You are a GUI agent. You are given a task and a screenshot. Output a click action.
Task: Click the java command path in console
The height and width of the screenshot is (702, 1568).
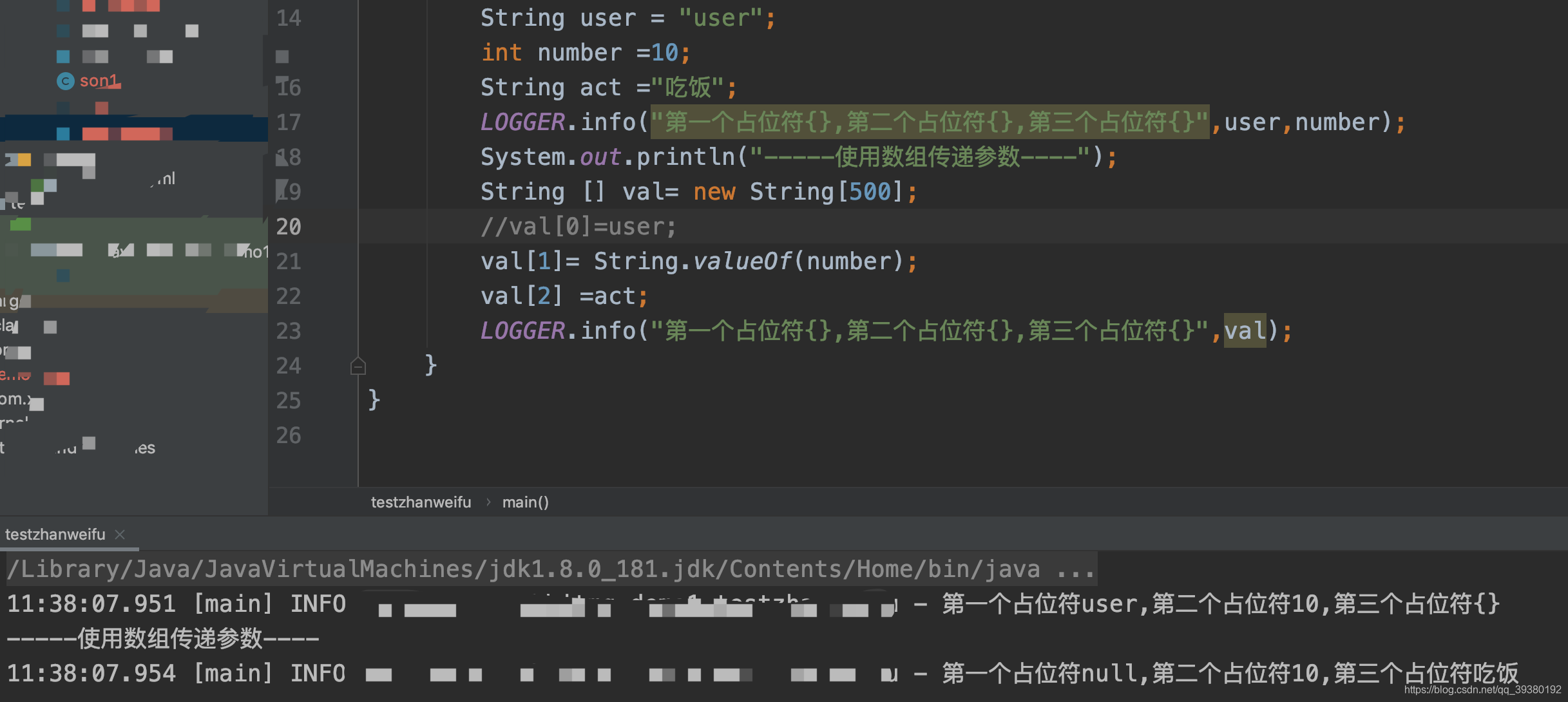551,569
